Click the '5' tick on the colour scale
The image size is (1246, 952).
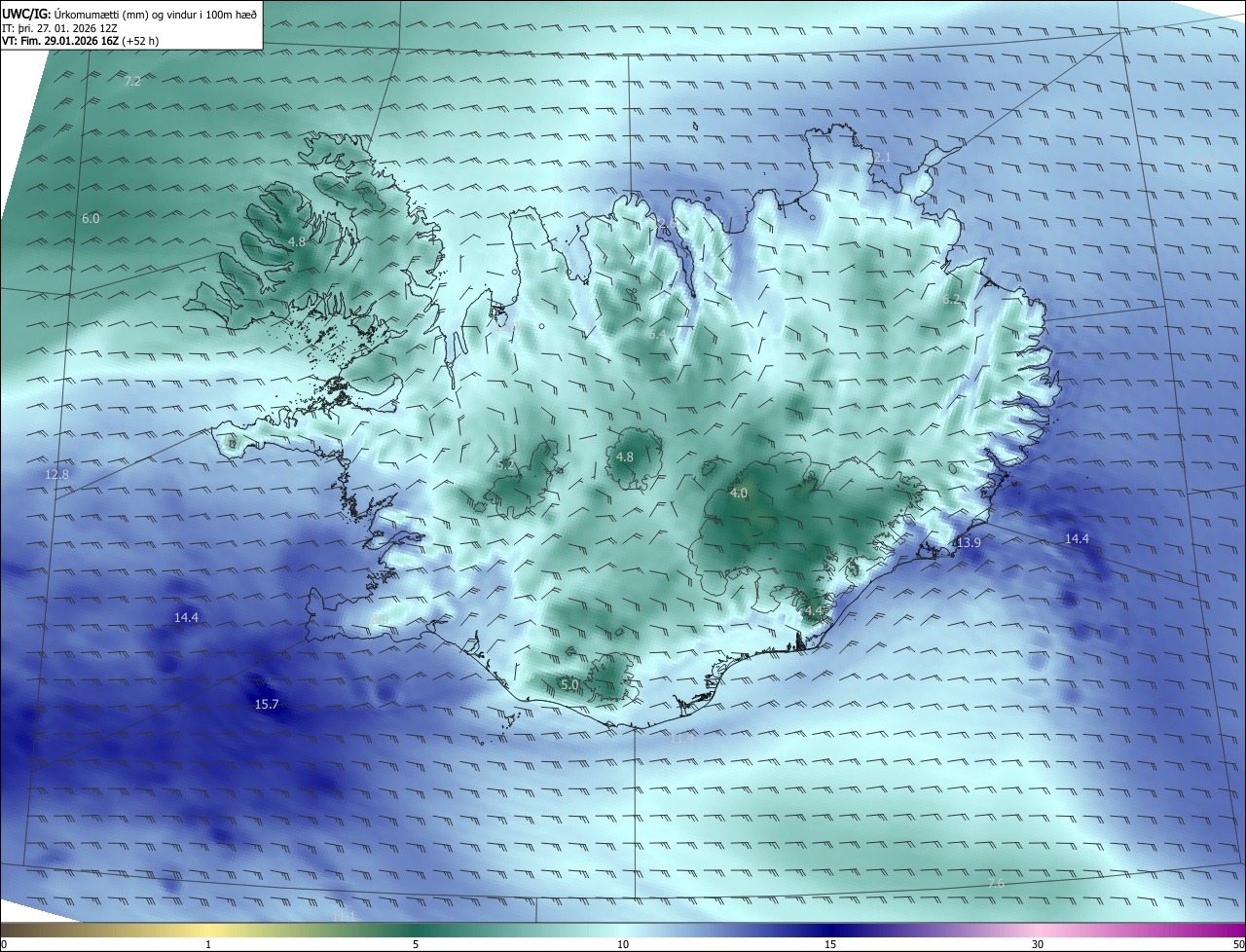tap(416, 944)
